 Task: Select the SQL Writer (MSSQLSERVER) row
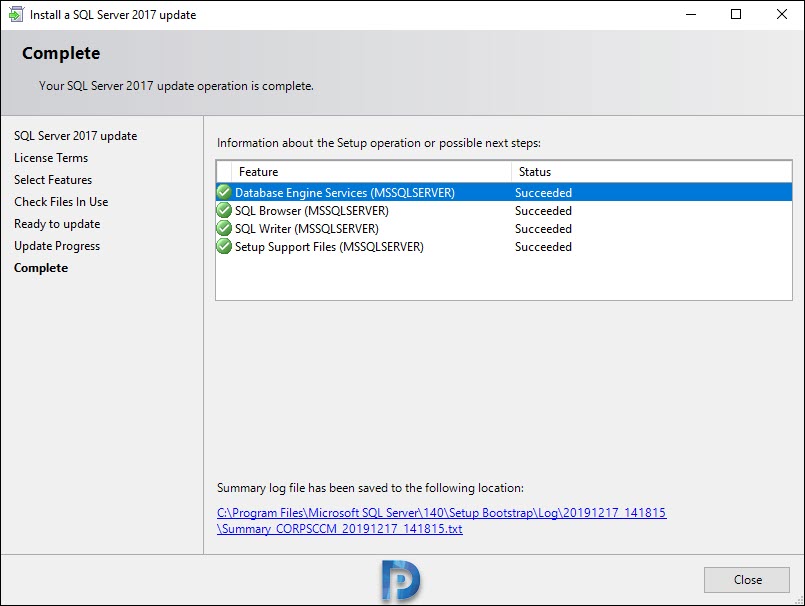(504, 229)
